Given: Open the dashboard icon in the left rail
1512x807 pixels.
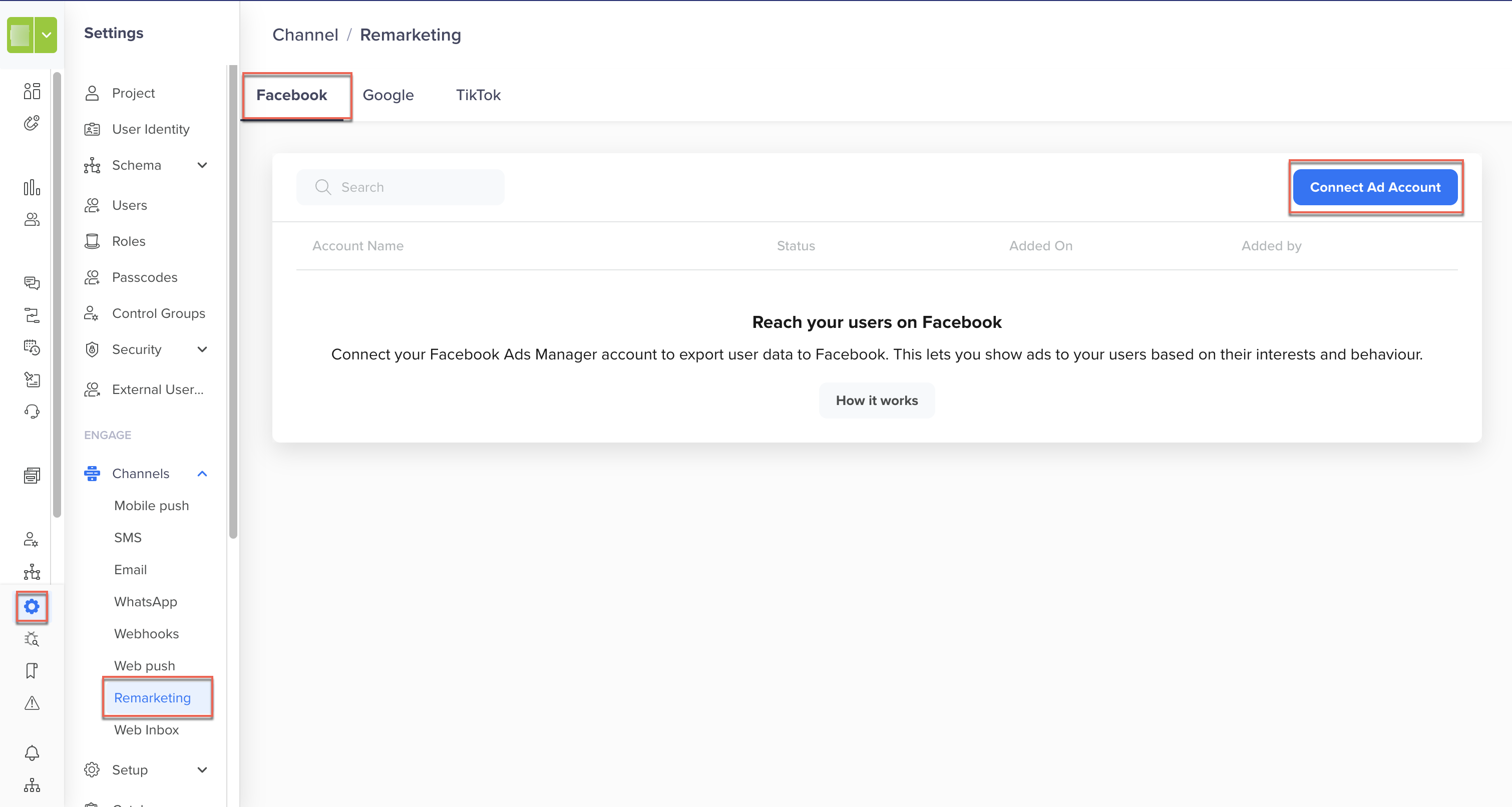Looking at the screenshot, I should 32,91.
